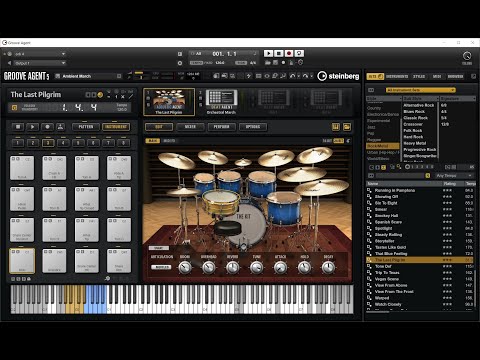Select Rock/Metal in the Style list

pos(383,146)
